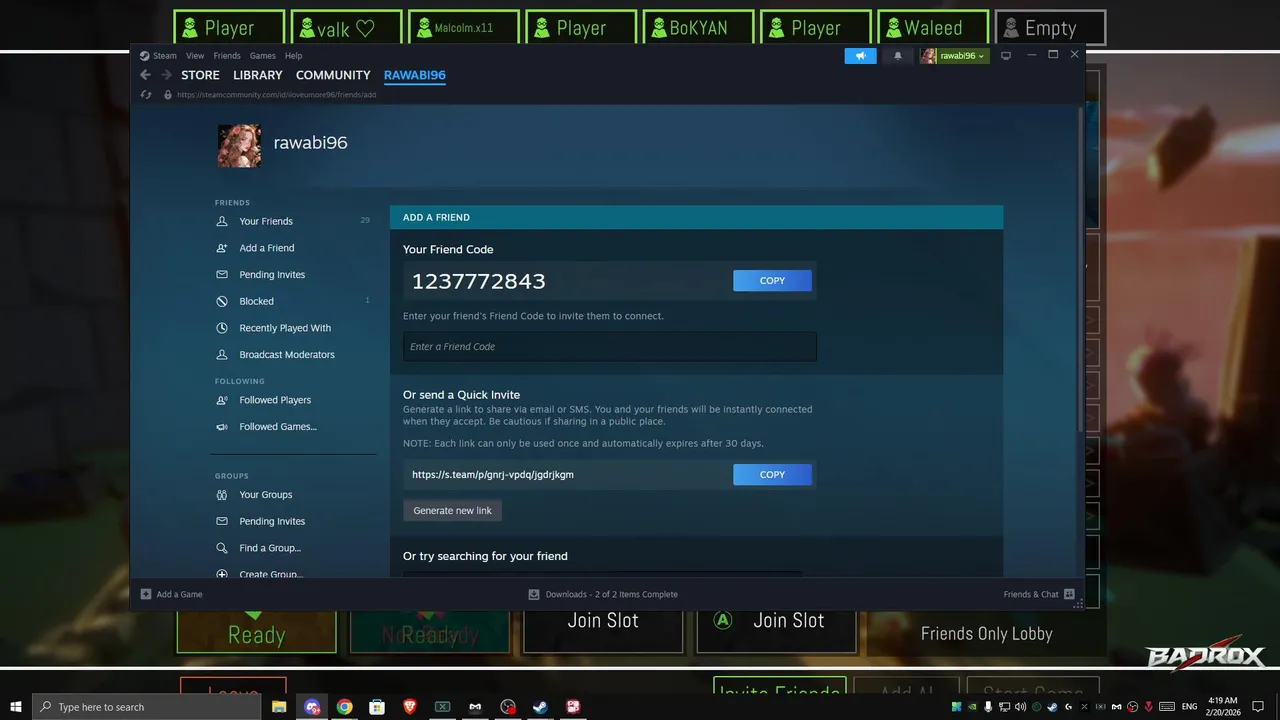Open Find a Group

(x=270, y=548)
